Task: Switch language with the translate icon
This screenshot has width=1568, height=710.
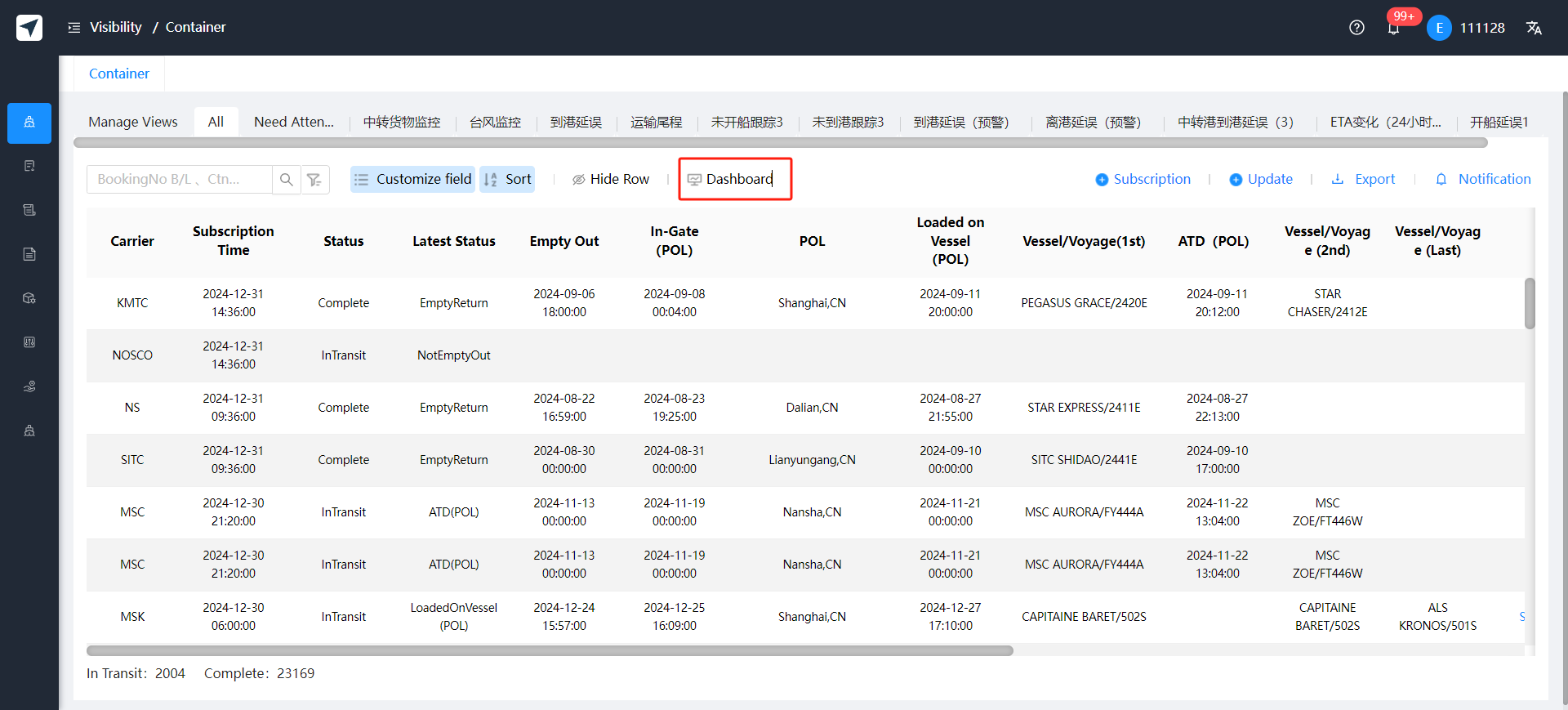Action: (x=1534, y=28)
